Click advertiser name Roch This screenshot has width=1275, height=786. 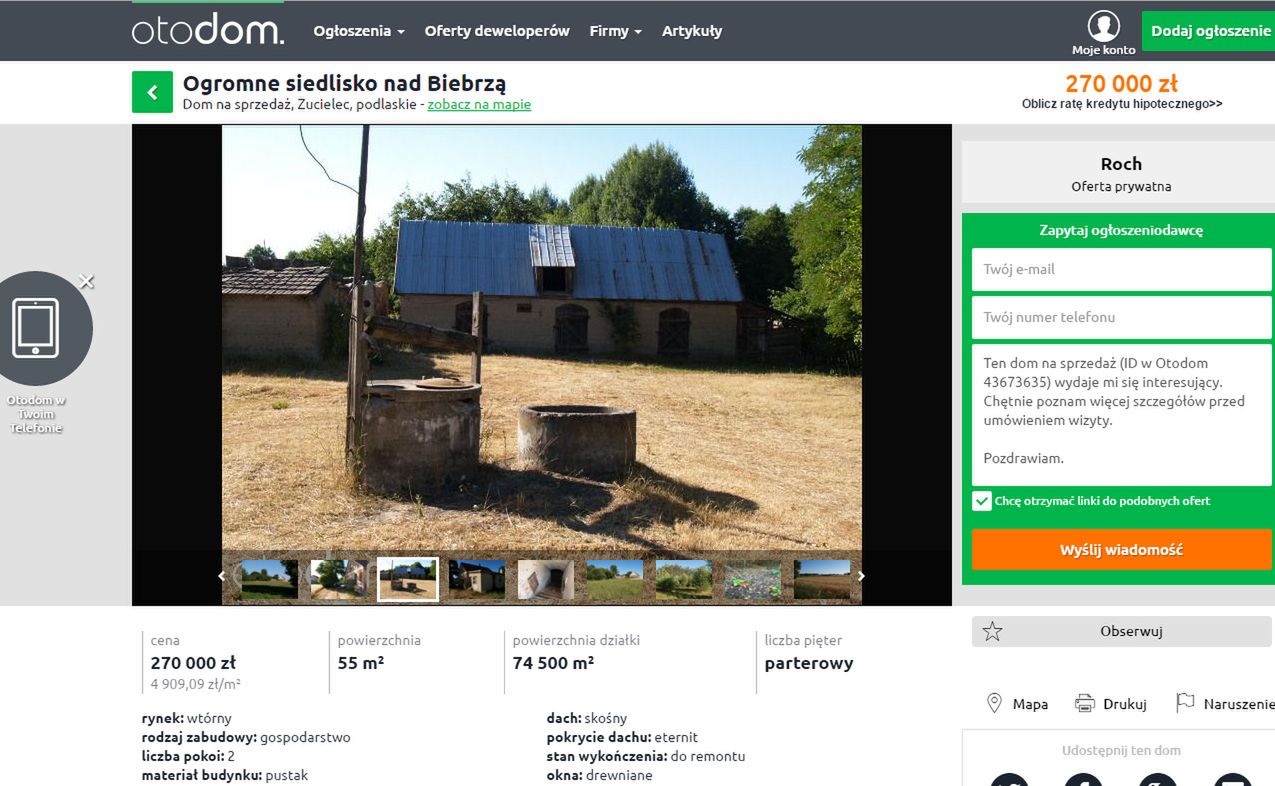tap(1121, 164)
